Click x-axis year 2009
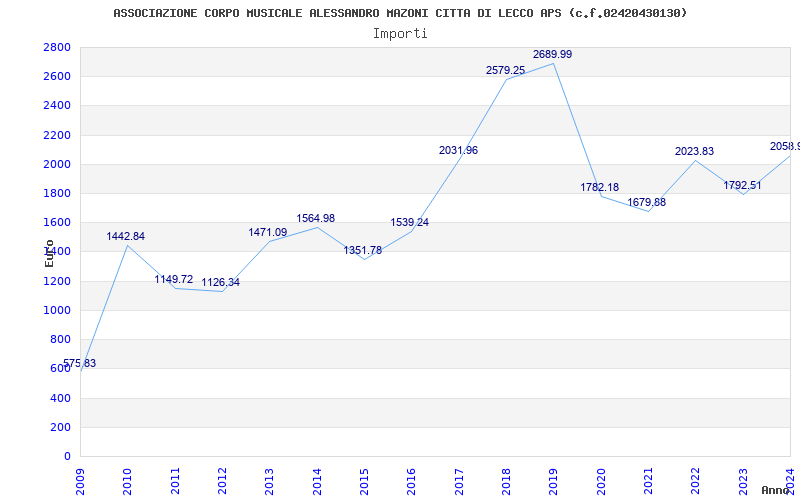 80,481
